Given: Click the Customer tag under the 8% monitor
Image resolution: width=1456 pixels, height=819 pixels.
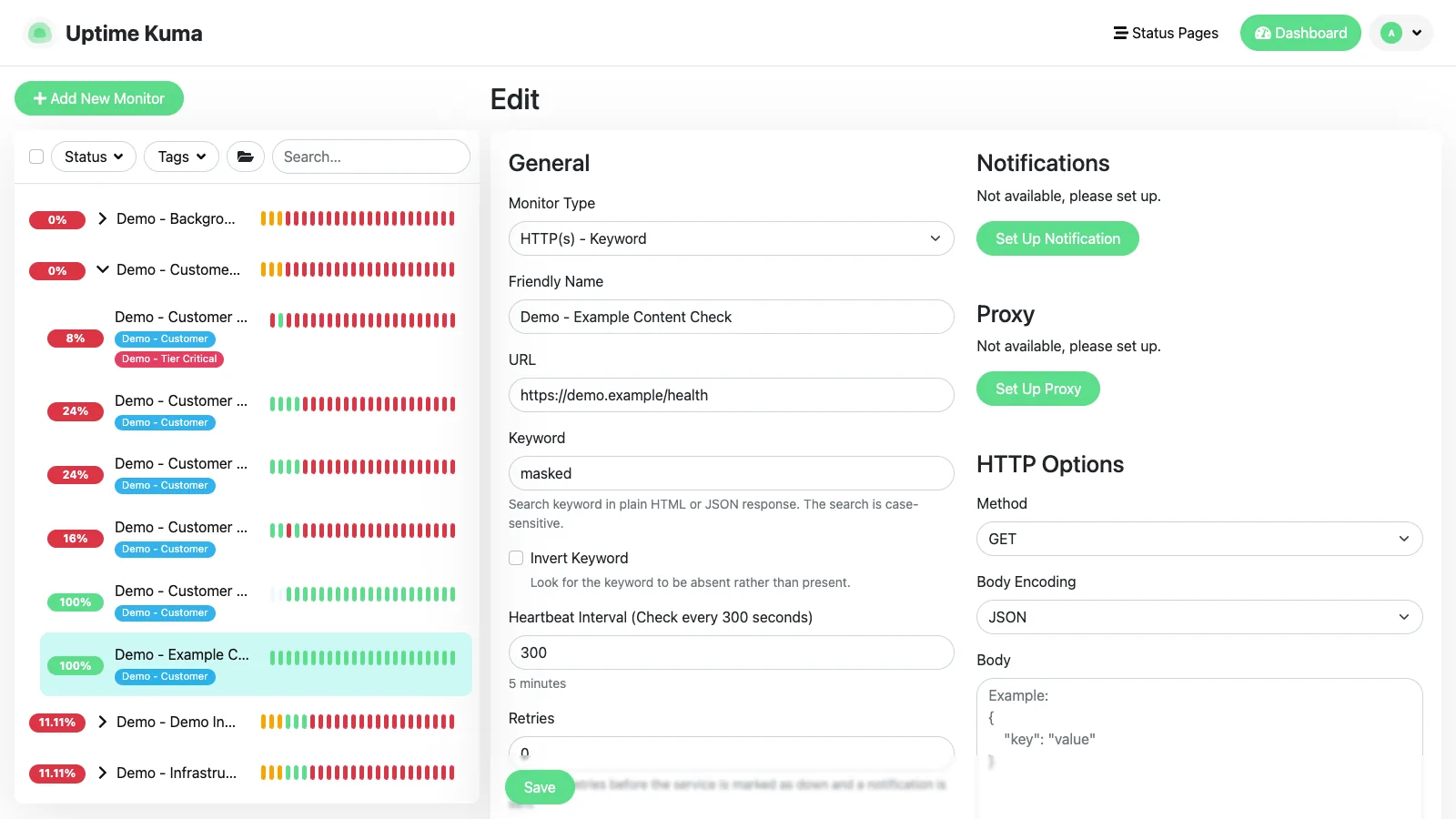Looking at the screenshot, I should click(165, 339).
